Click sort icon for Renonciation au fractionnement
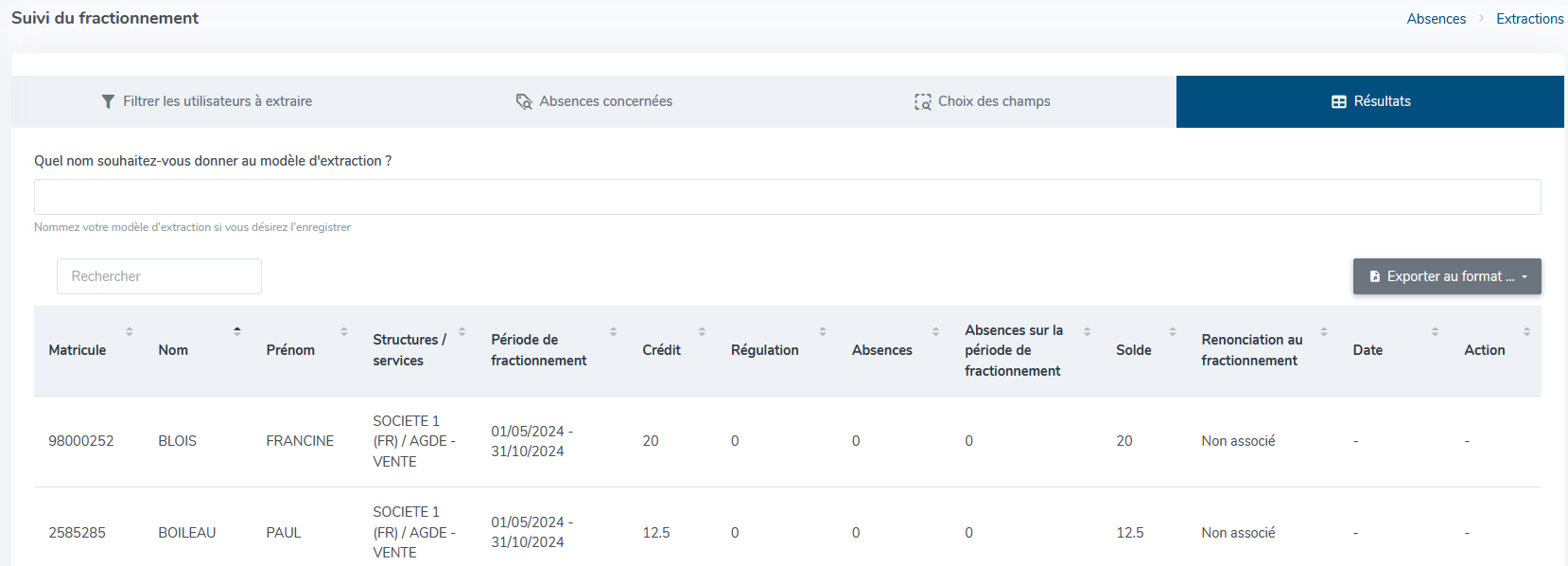 click(1324, 331)
